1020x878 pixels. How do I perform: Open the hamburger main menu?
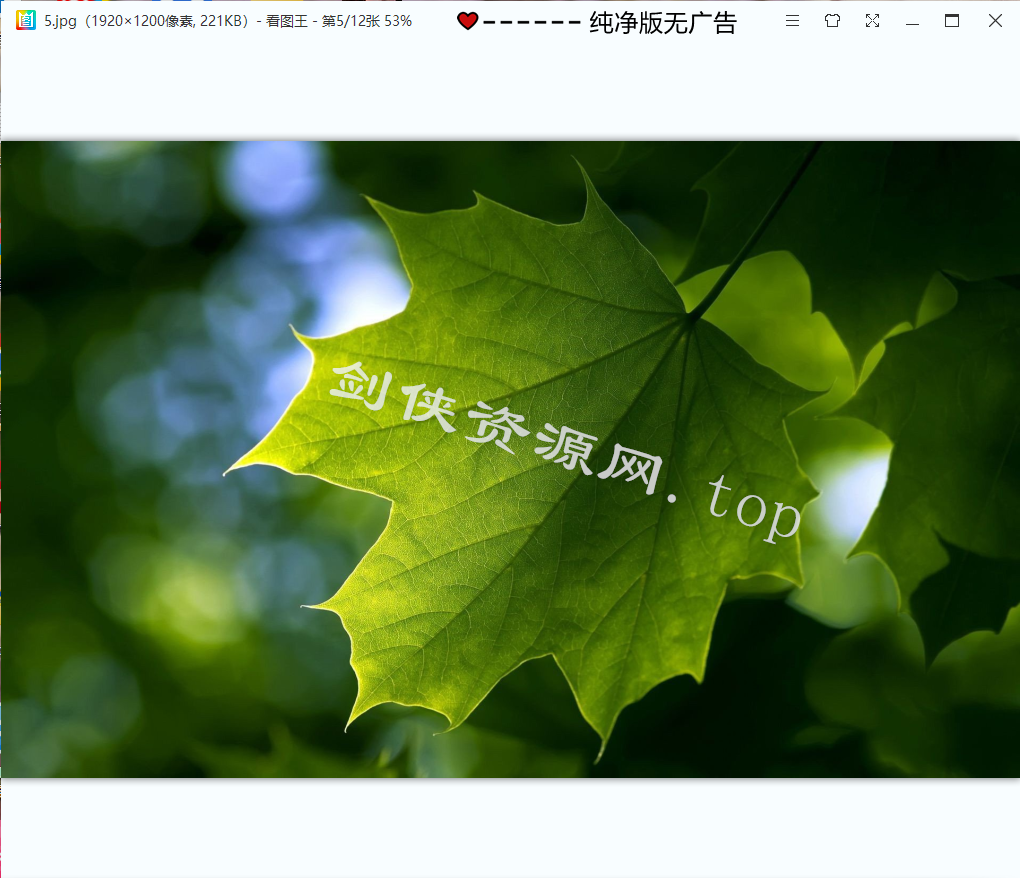click(x=792, y=21)
